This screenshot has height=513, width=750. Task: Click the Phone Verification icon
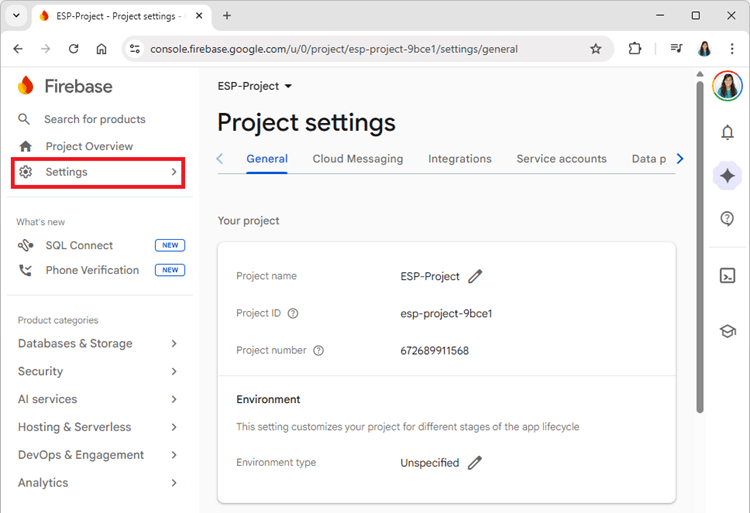coord(25,270)
